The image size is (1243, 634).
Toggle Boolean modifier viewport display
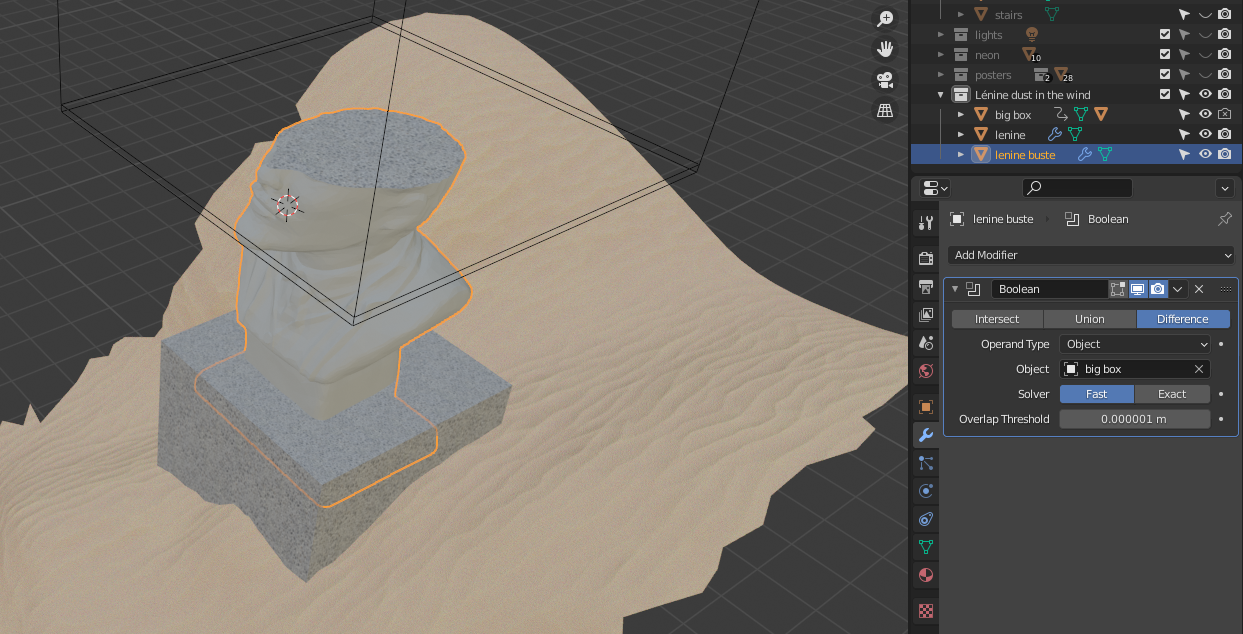1138,289
